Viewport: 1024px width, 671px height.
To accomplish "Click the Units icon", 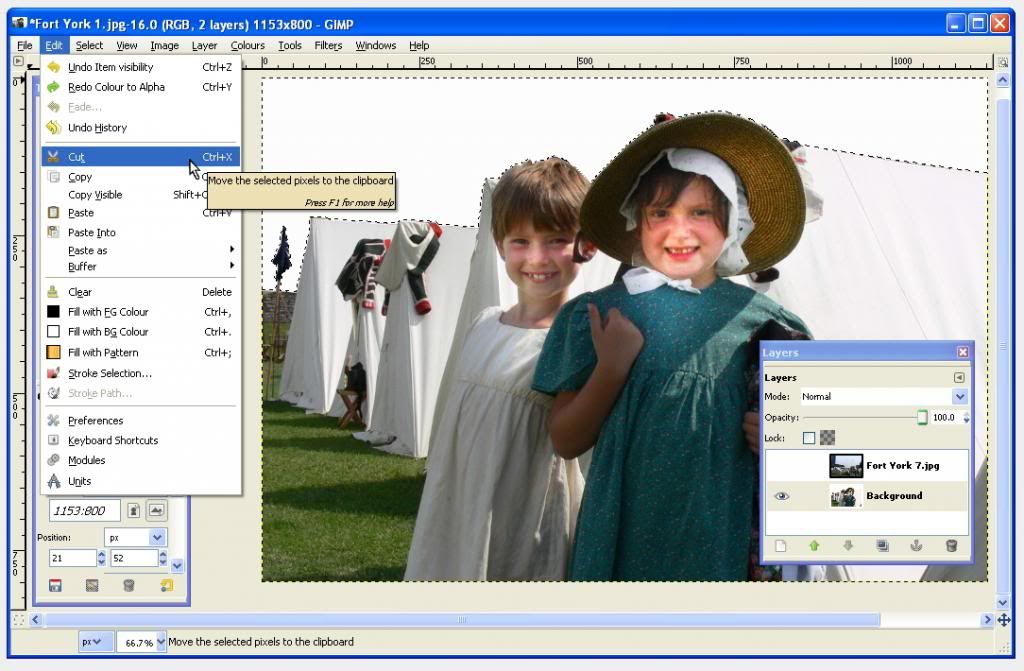I will pos(54,481).
